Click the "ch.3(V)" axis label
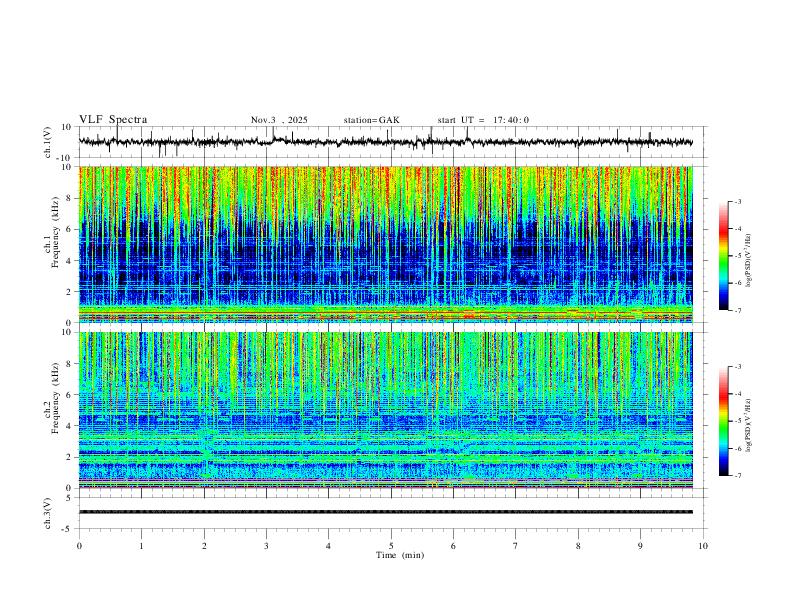 (x=48, y=513)
